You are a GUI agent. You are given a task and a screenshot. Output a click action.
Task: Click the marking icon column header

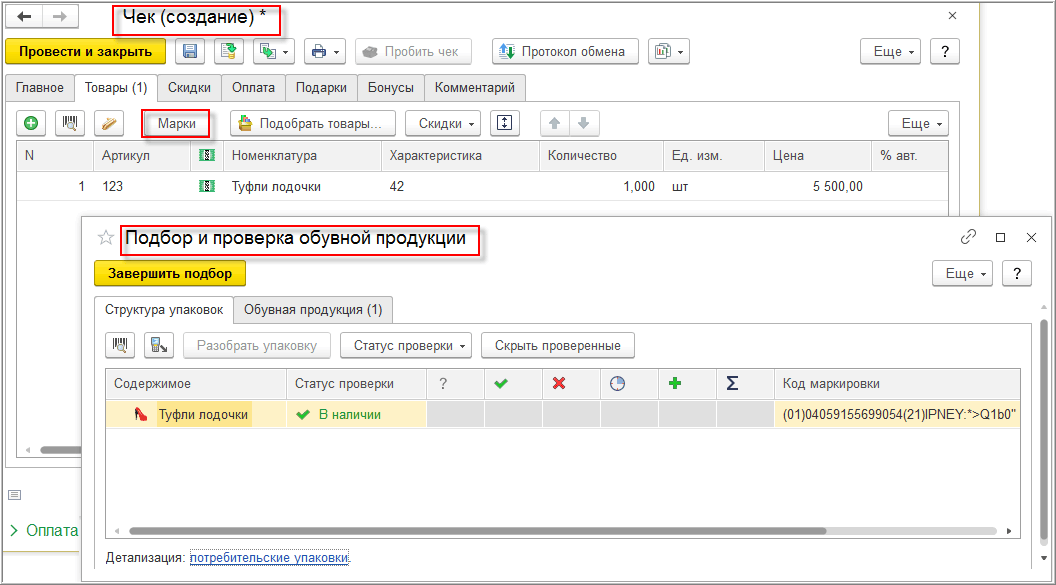click(x=207, y=156)
